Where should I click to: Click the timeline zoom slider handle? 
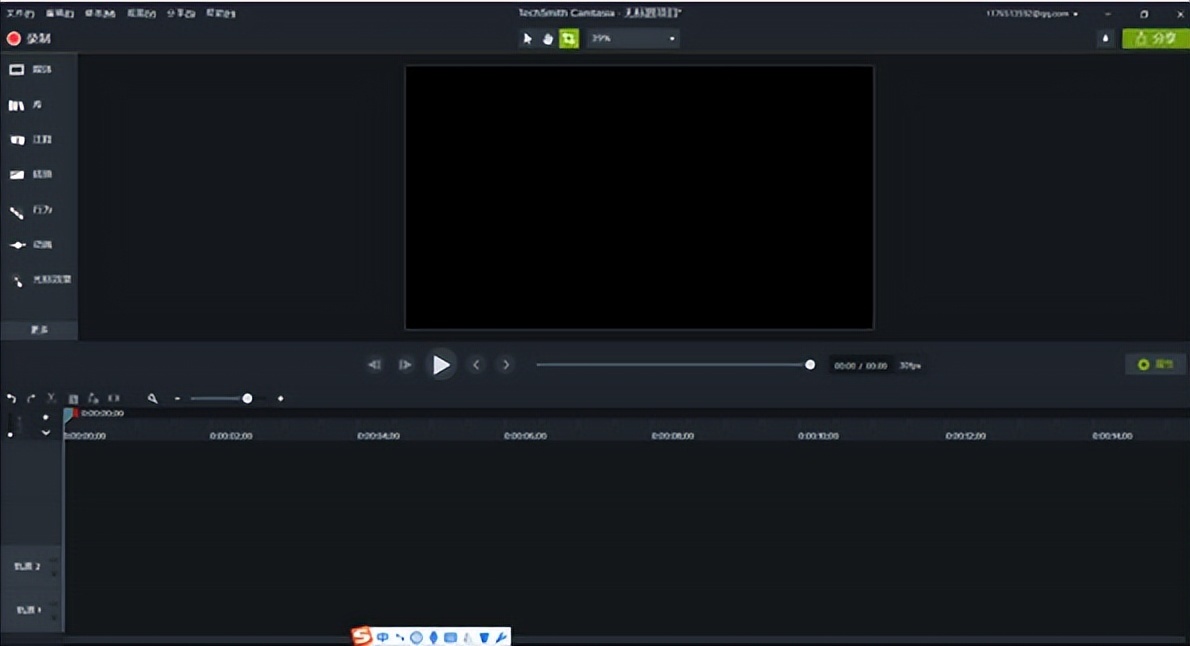click(x=247, y=398)
